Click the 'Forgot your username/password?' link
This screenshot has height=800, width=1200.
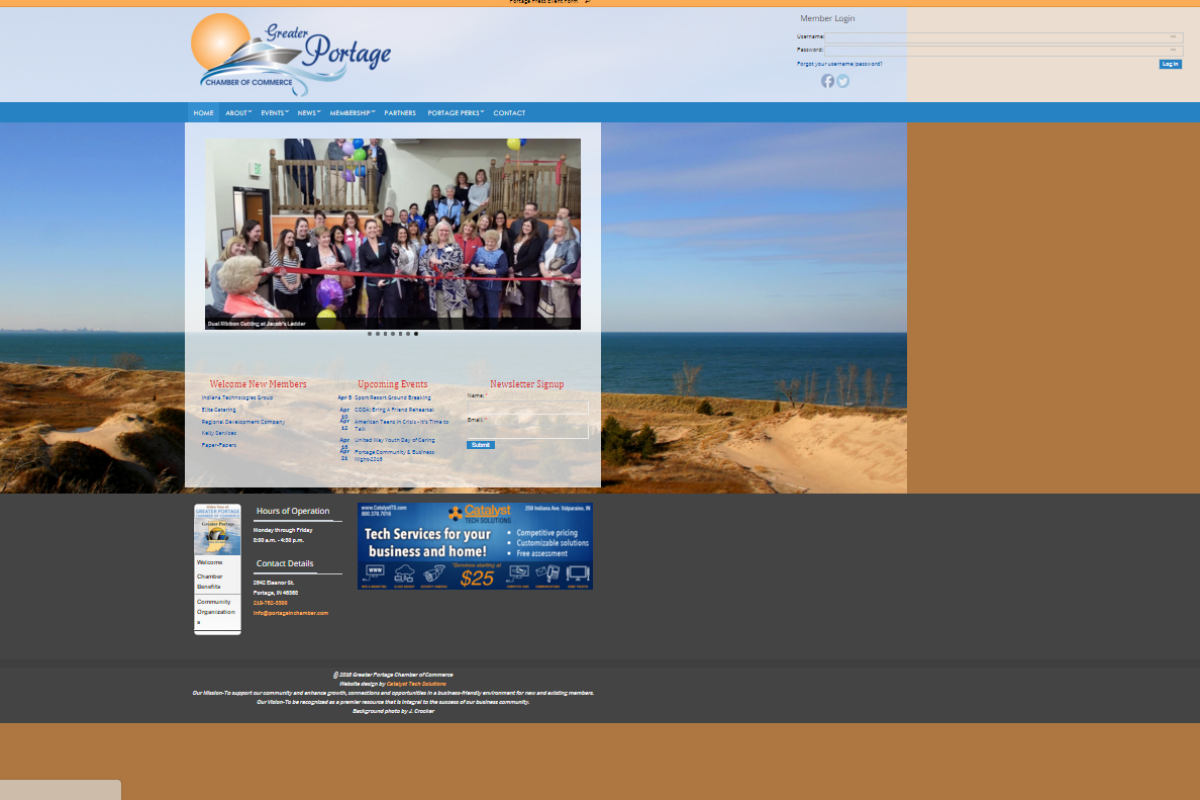(838, 62)
